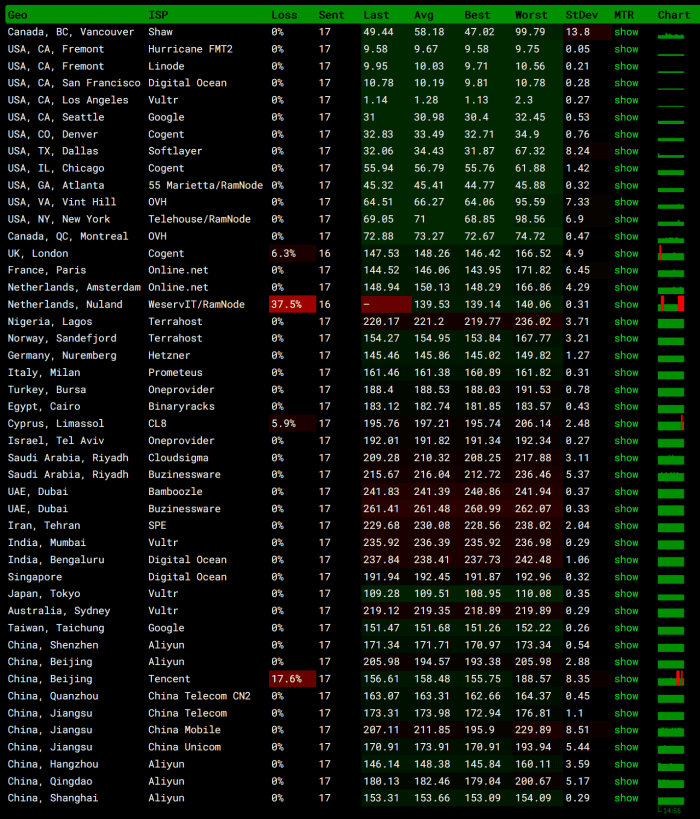The width and height of the screenshot is (700, 819).
Task: Open show link for Tokyo Vultr
Action: click(626, 594)
